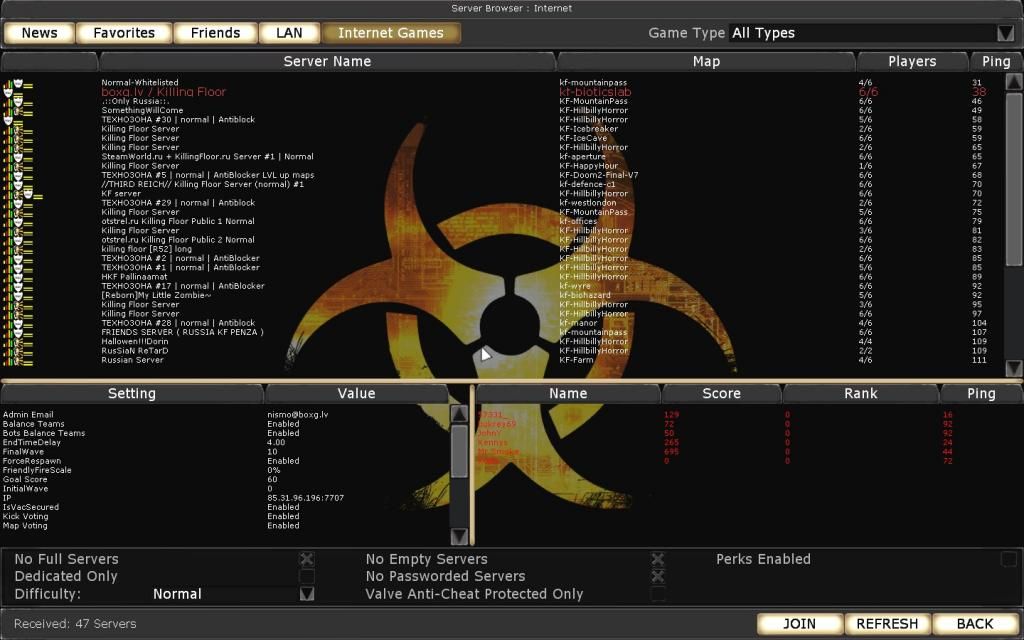Click the settings list scroll up arrow
The width and height of the screenshot is (1024, 640).
pyautogui.click(x=459, y=413)
